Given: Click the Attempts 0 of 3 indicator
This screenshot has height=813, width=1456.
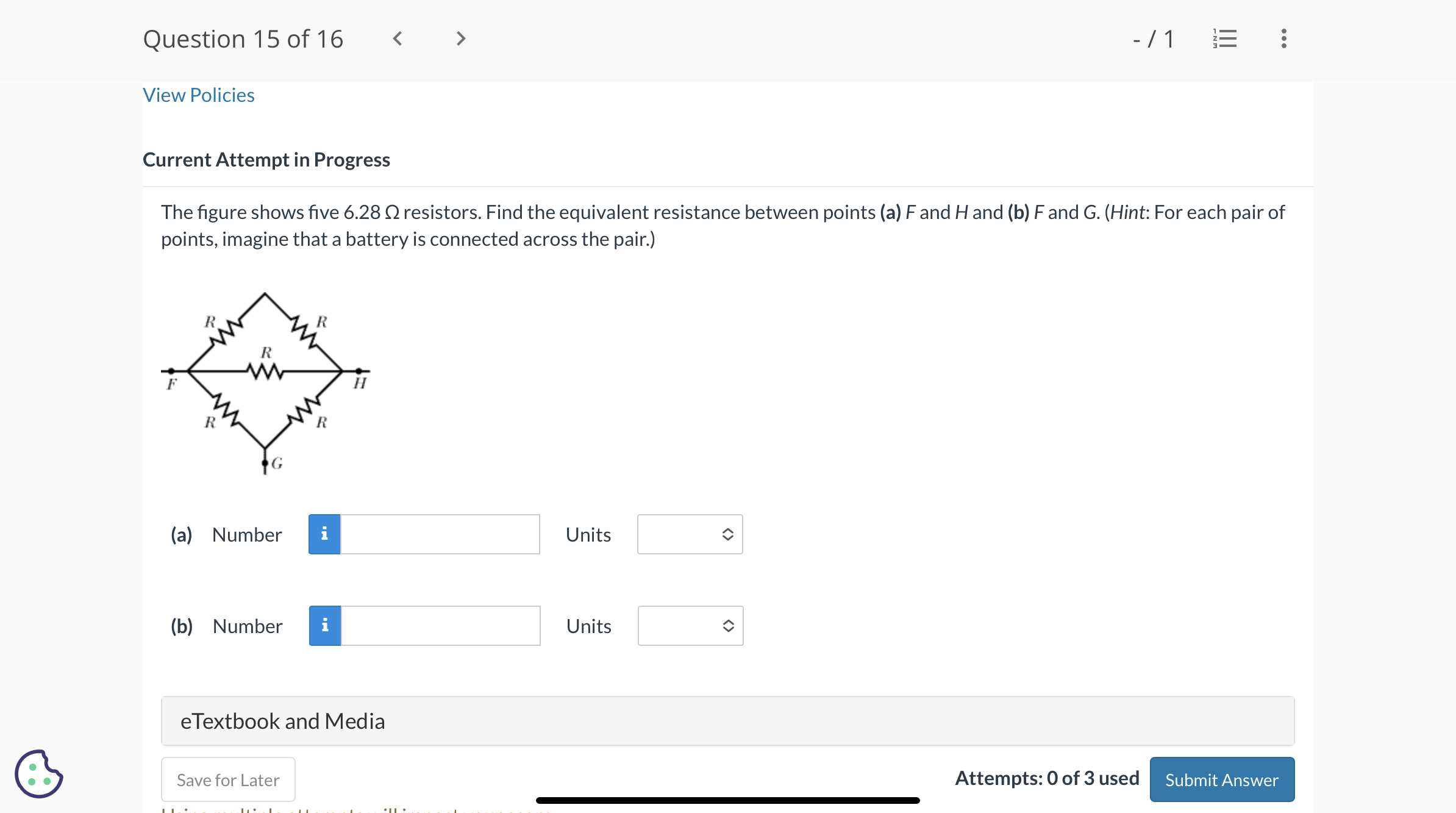Looking at the screenshot, I should pyautogui.click(x=1046, y=778).
